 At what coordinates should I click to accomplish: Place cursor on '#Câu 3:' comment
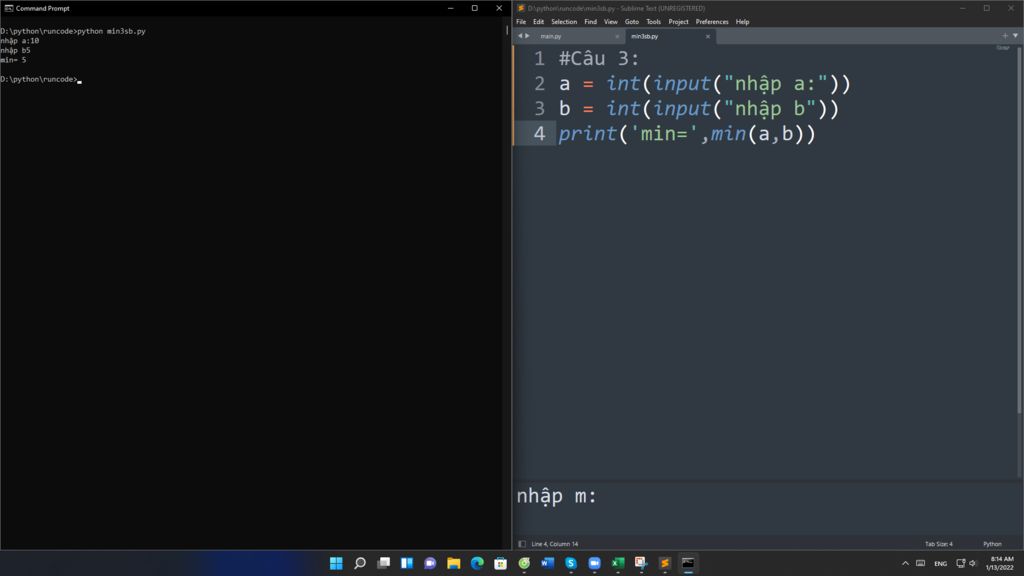tap(599, 59)
